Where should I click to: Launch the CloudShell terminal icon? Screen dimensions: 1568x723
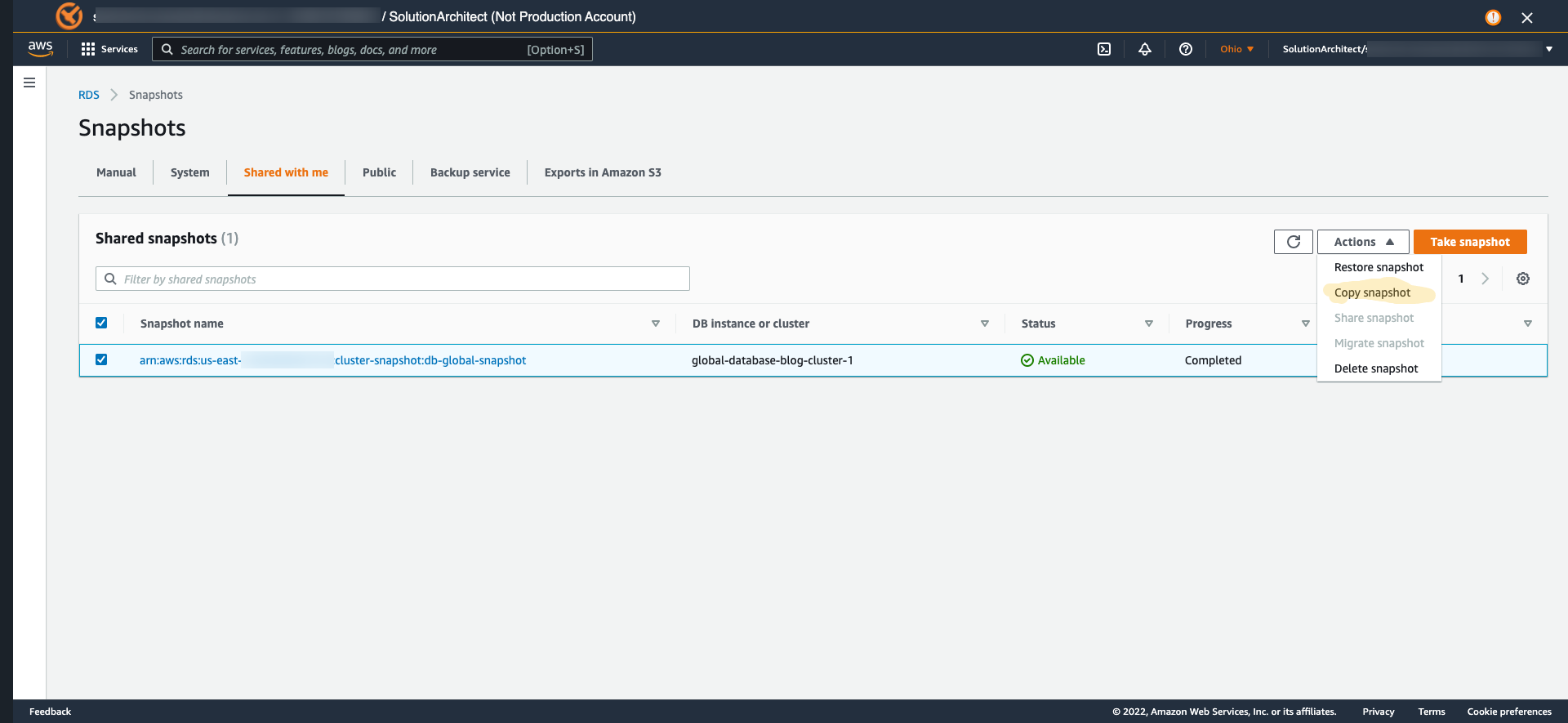click(1104, 49)
